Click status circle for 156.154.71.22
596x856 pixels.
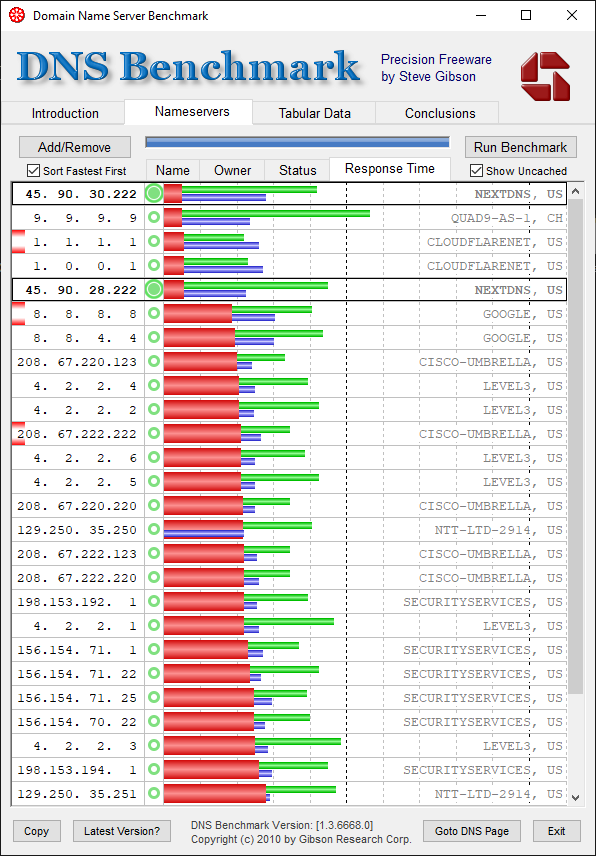[154, 674]
